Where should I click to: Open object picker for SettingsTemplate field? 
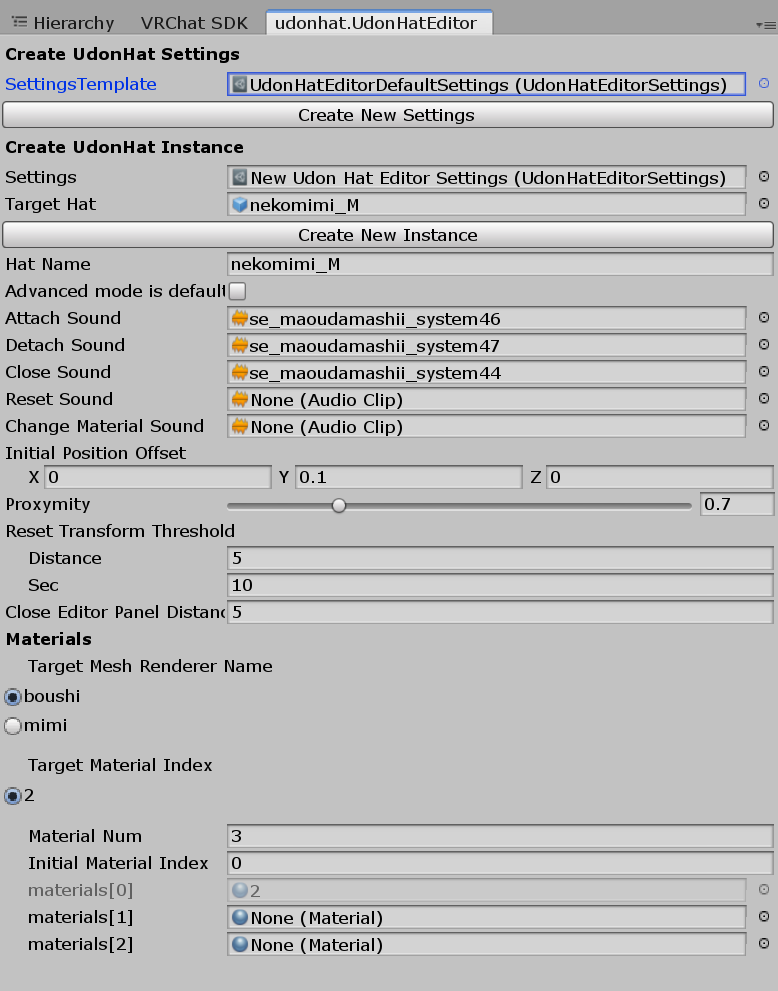[763, 83]
